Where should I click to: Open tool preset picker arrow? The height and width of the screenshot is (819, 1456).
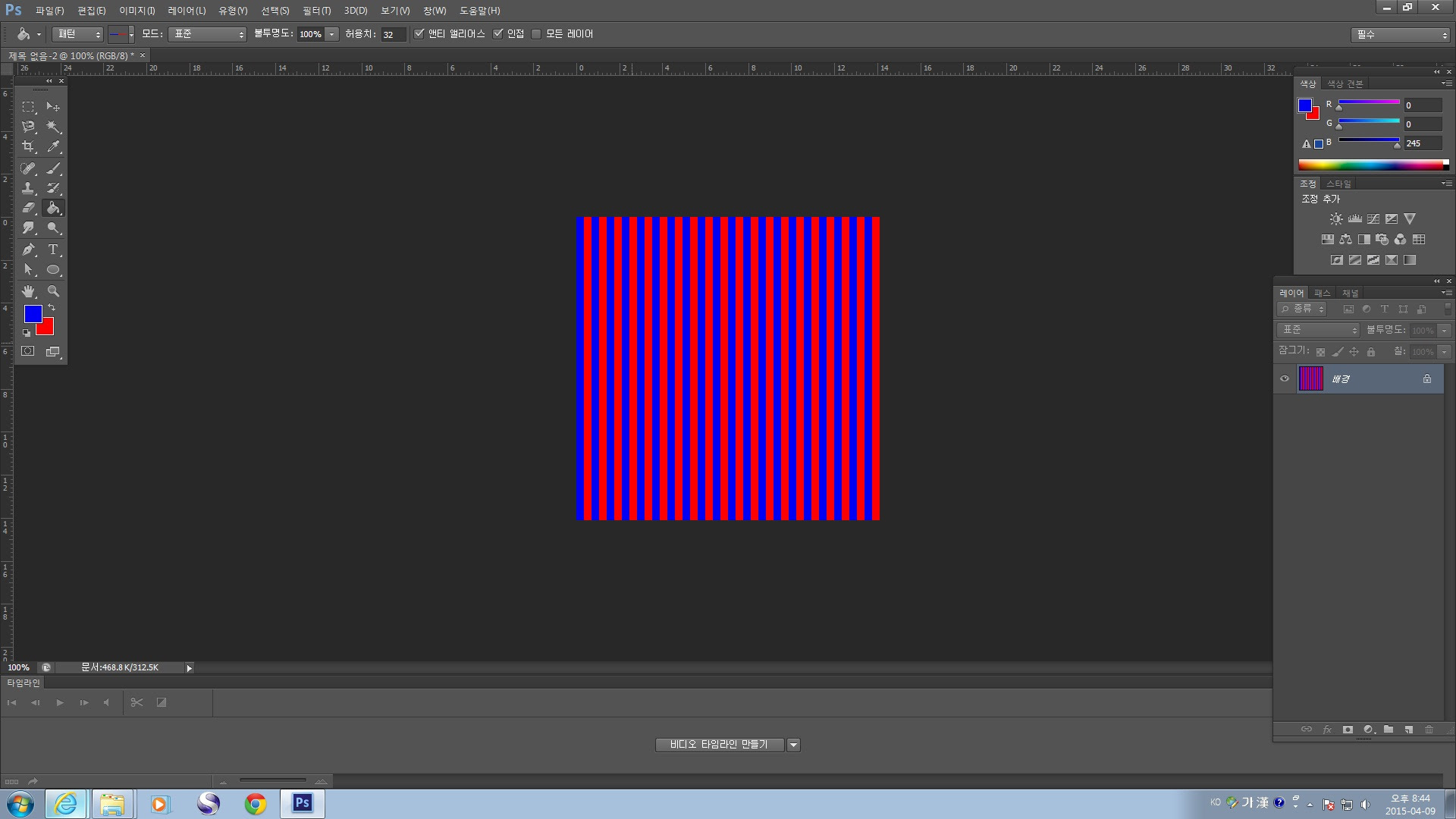point(39,34)
